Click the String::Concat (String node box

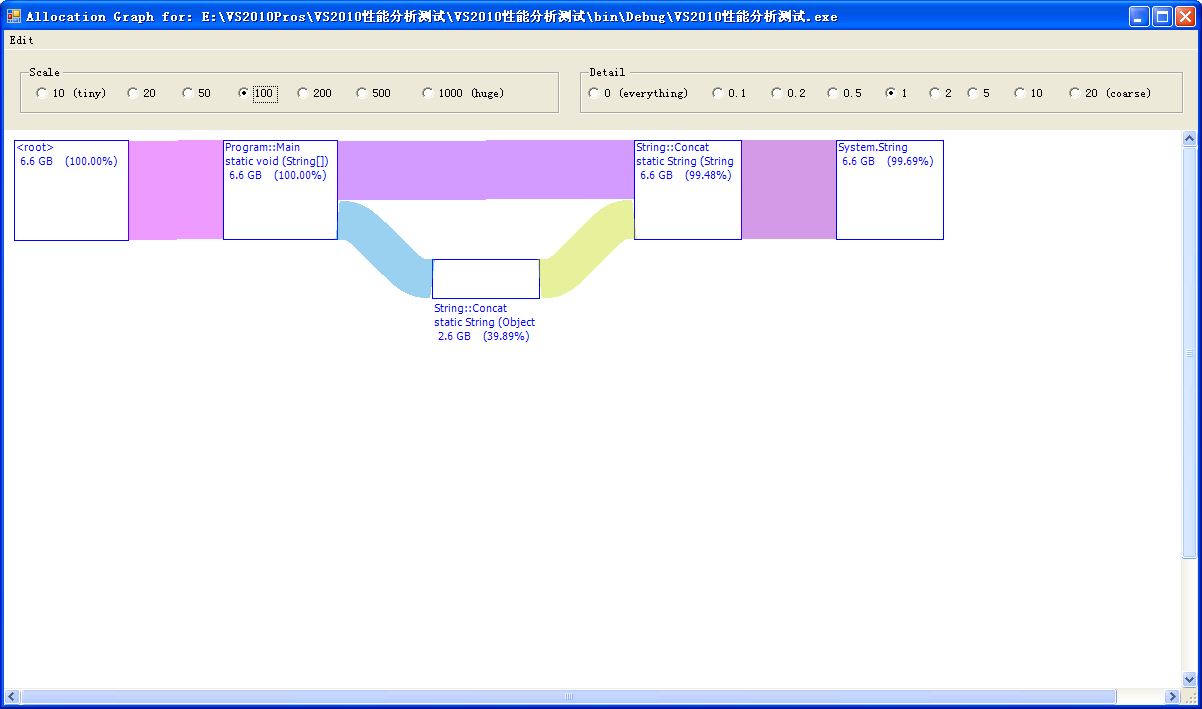(x=688, y=190)
